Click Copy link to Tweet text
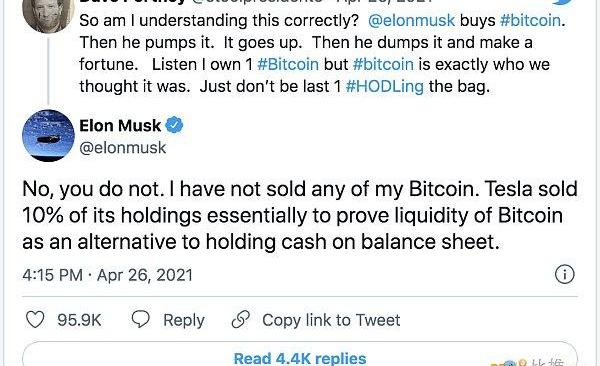Viewport: 600px width, 366px height. pos(331,320)
